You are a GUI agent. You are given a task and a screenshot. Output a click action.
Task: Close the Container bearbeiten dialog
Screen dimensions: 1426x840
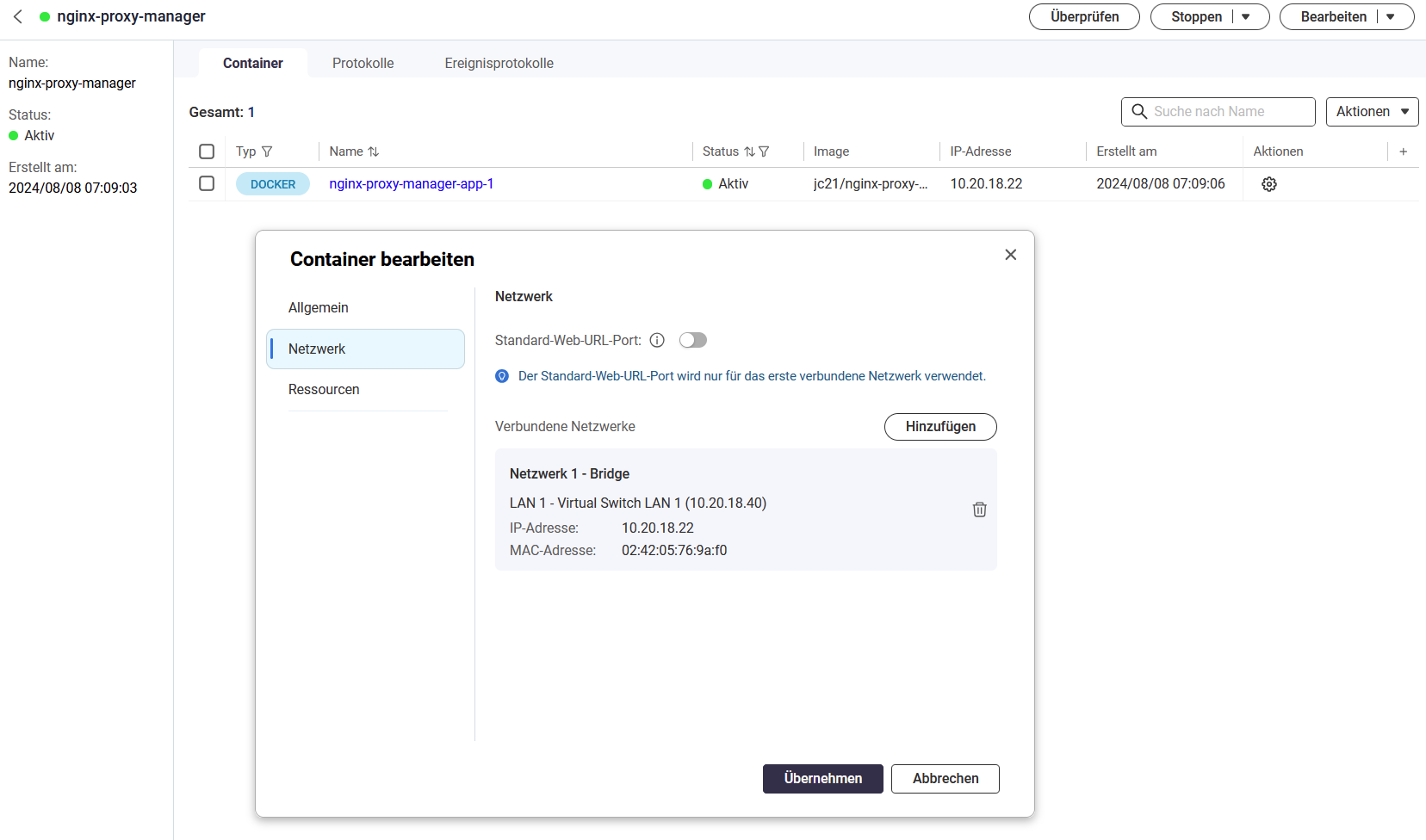1011,255
